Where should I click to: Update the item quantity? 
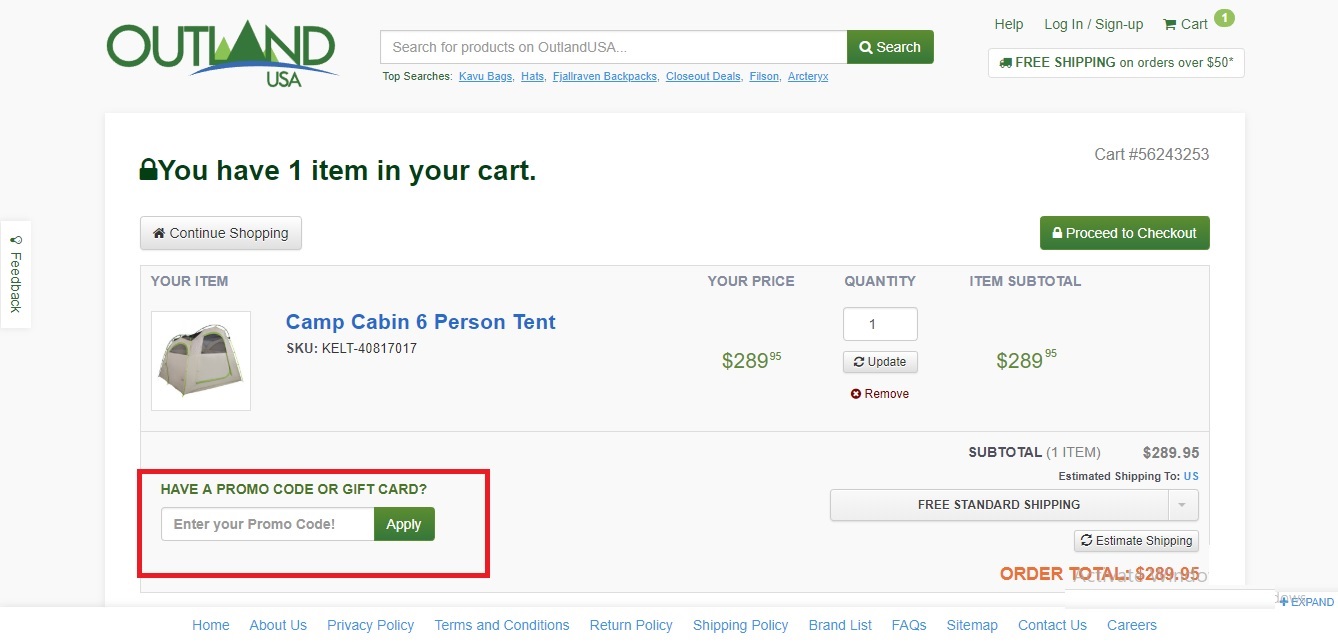880,362
